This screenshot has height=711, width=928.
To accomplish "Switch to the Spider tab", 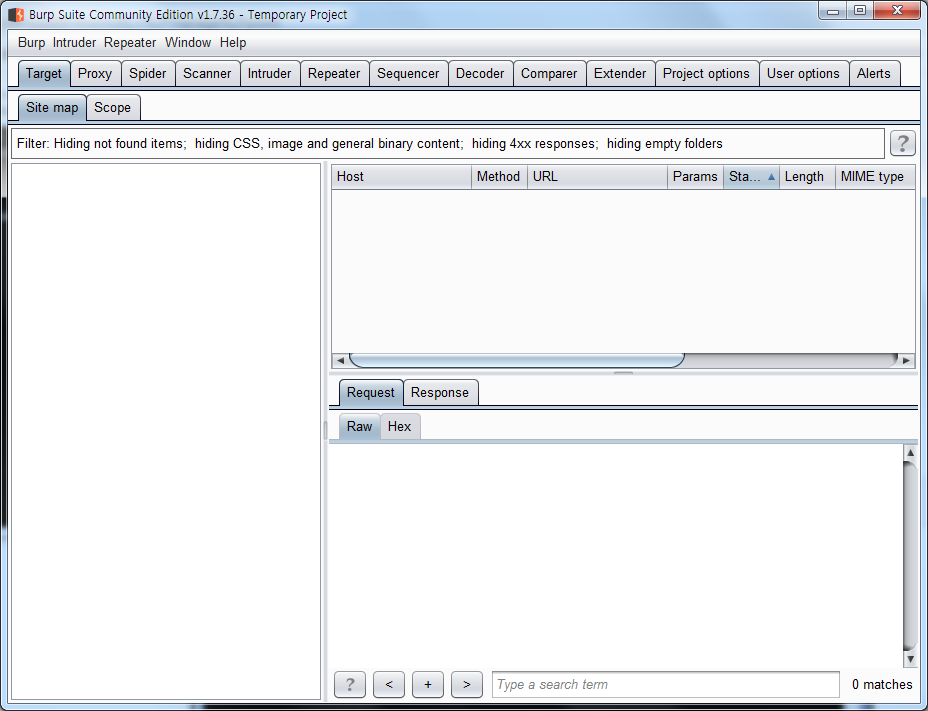I will coord(147,73).
